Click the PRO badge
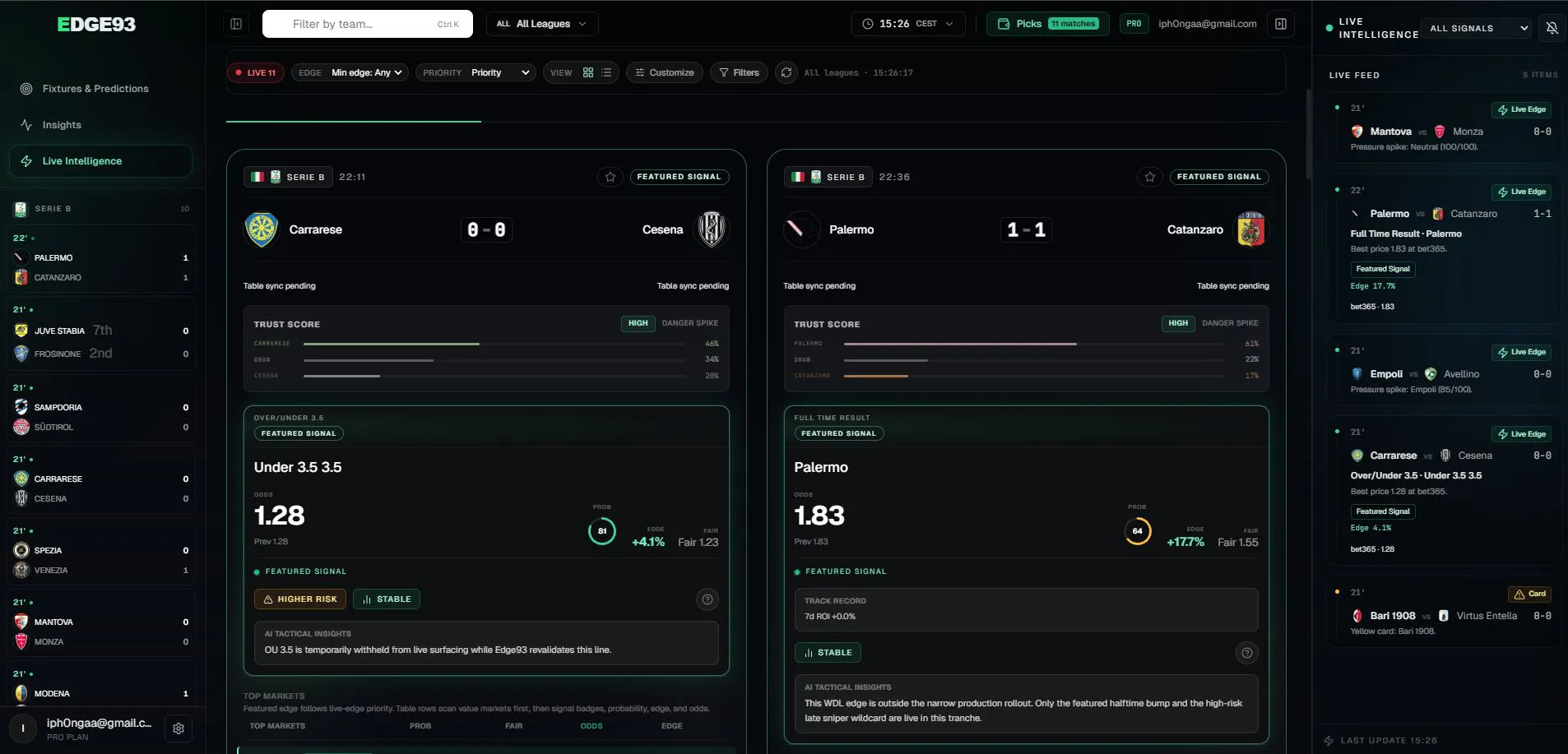Screen dimensions: 1568x754 click(x=1134, y=24)
